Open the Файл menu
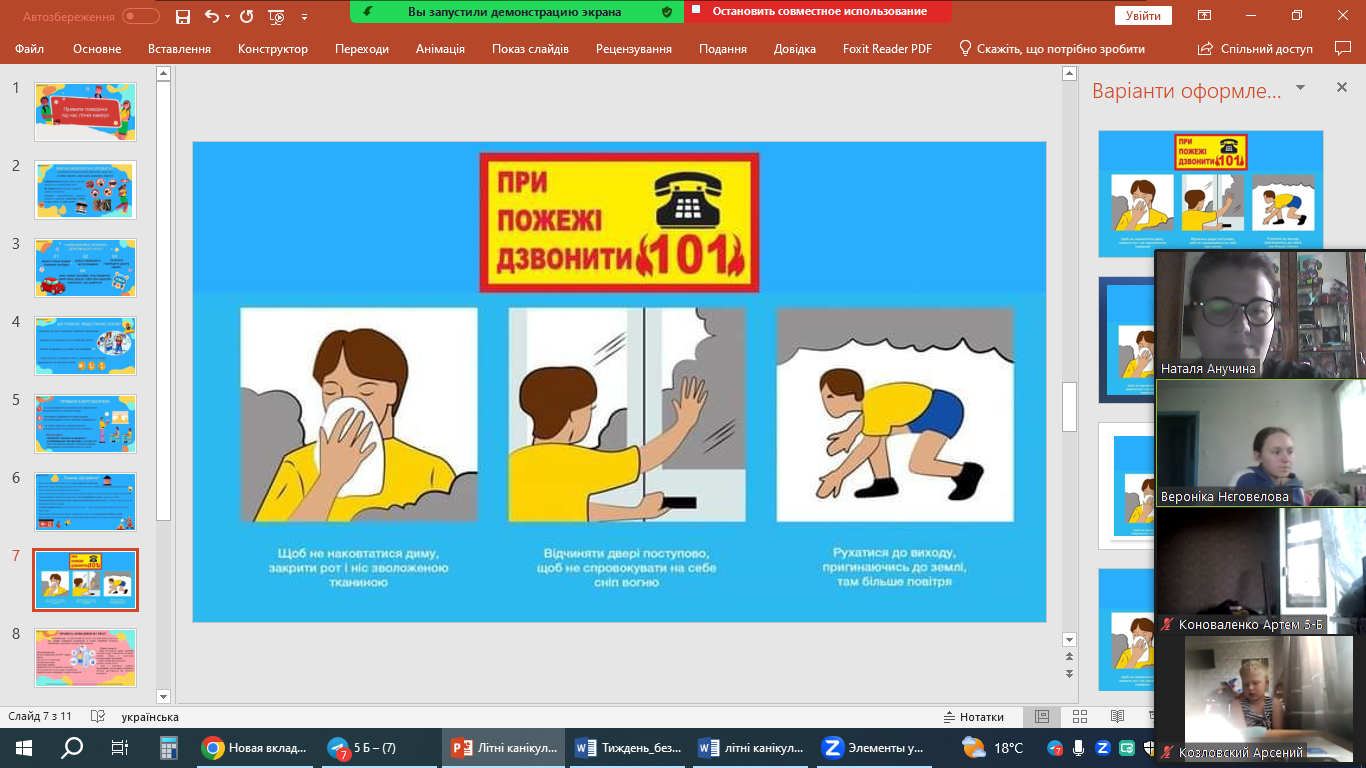The image size is (1366, 768). click(30, 48)
